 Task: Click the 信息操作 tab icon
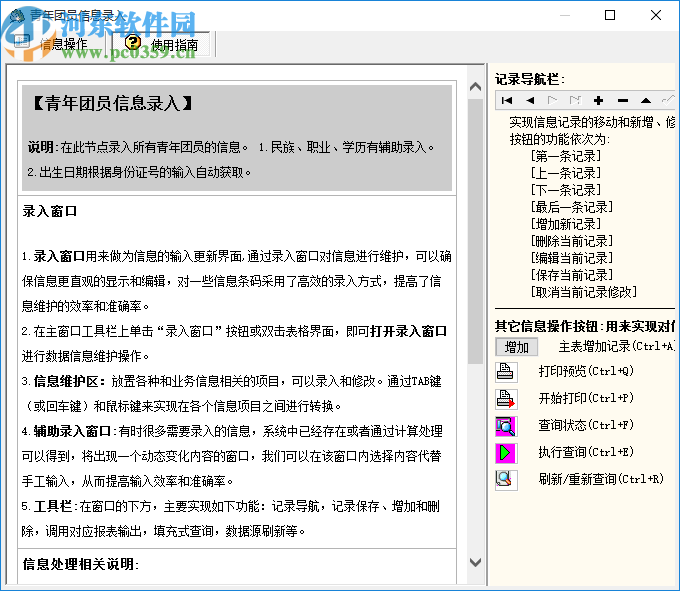[22, 42]
